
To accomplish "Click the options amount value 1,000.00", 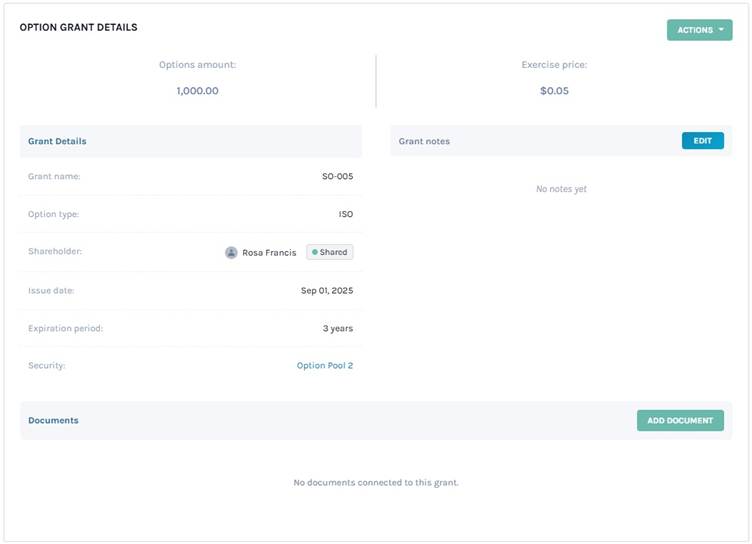I will (197, 91).
